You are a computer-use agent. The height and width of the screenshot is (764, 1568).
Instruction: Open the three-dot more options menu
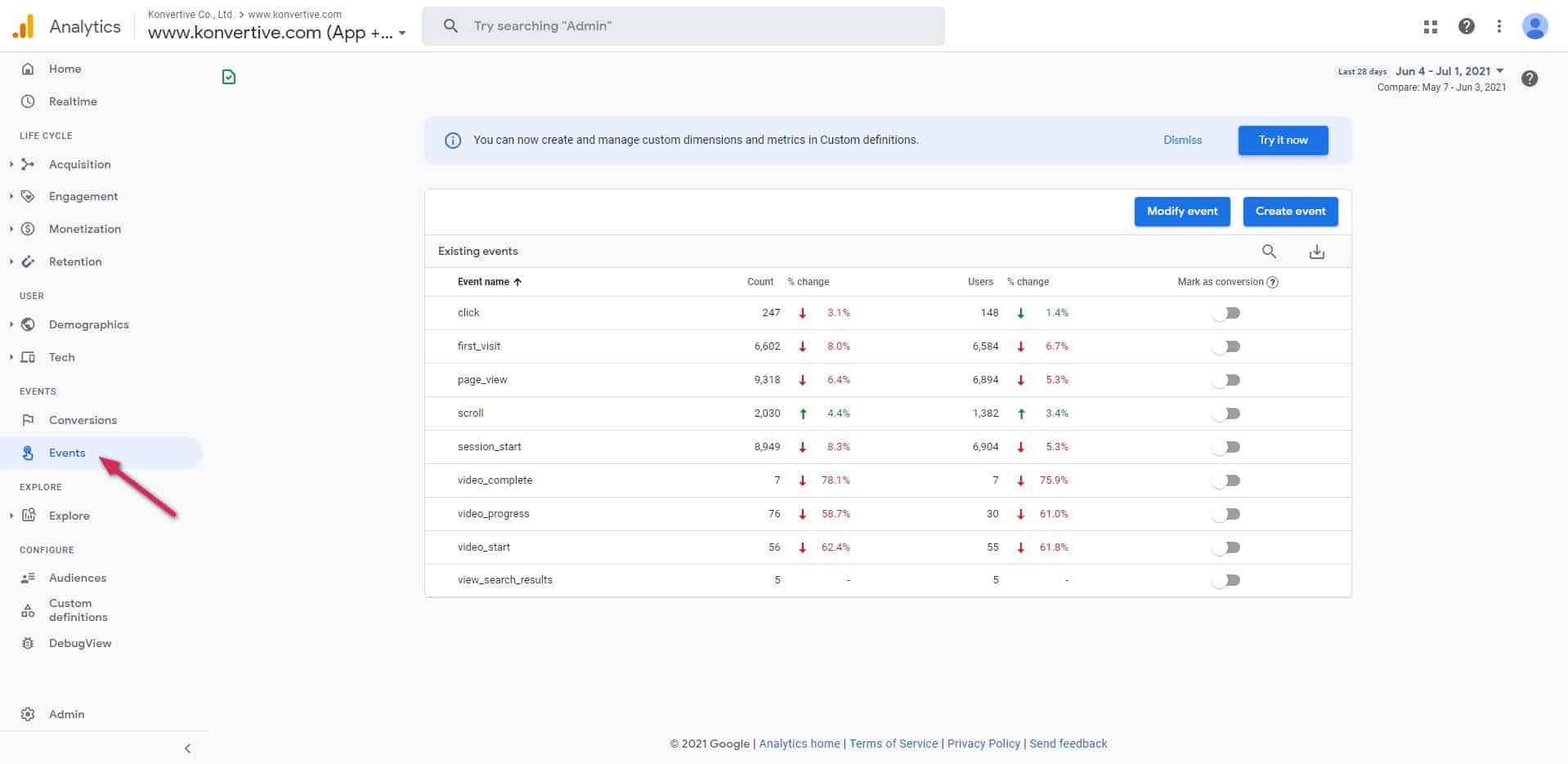1499,26
